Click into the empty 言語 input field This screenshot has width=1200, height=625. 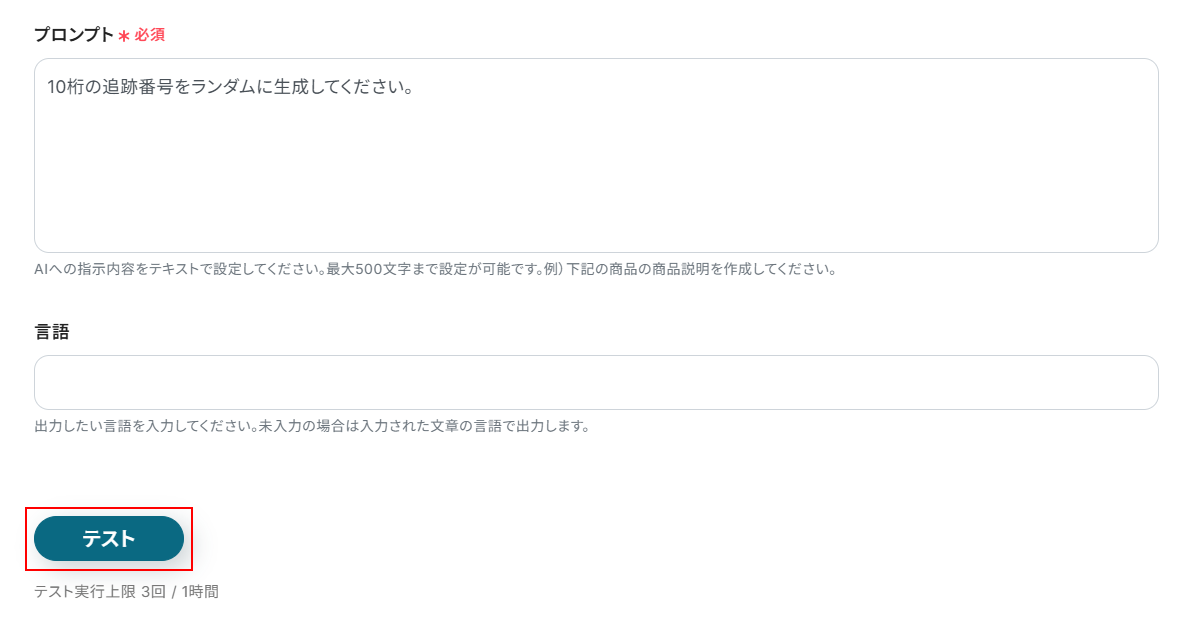tap(596, 382)
